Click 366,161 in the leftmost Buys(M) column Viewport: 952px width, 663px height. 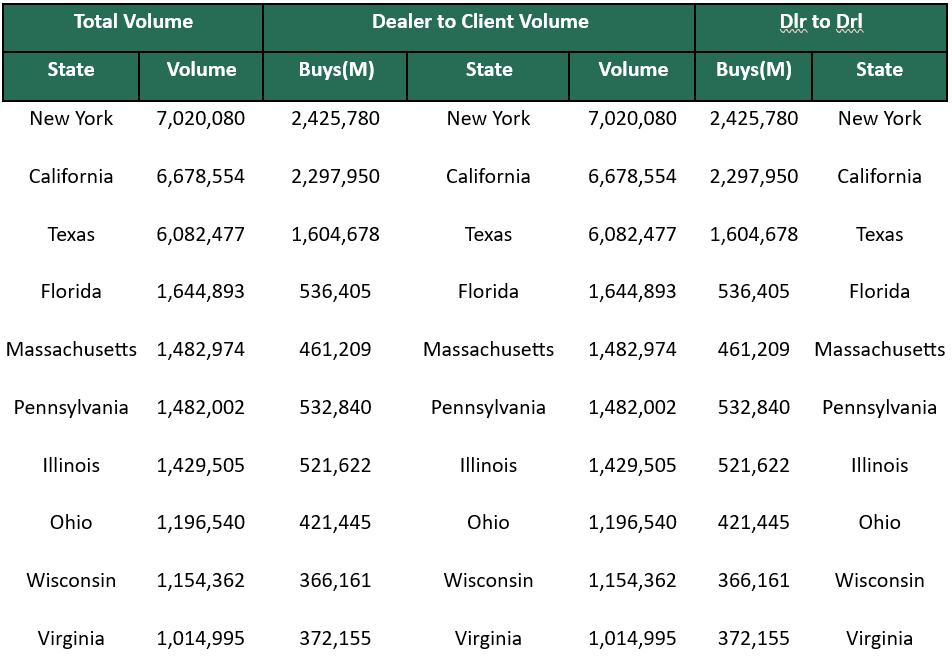(335, 581)
